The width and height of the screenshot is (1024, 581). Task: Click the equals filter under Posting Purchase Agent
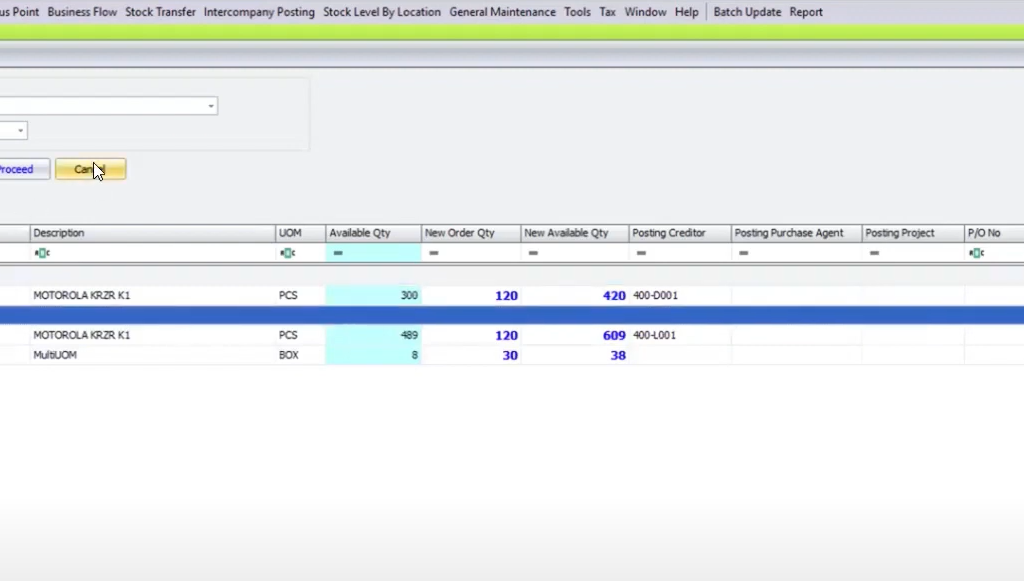[743, 253]
